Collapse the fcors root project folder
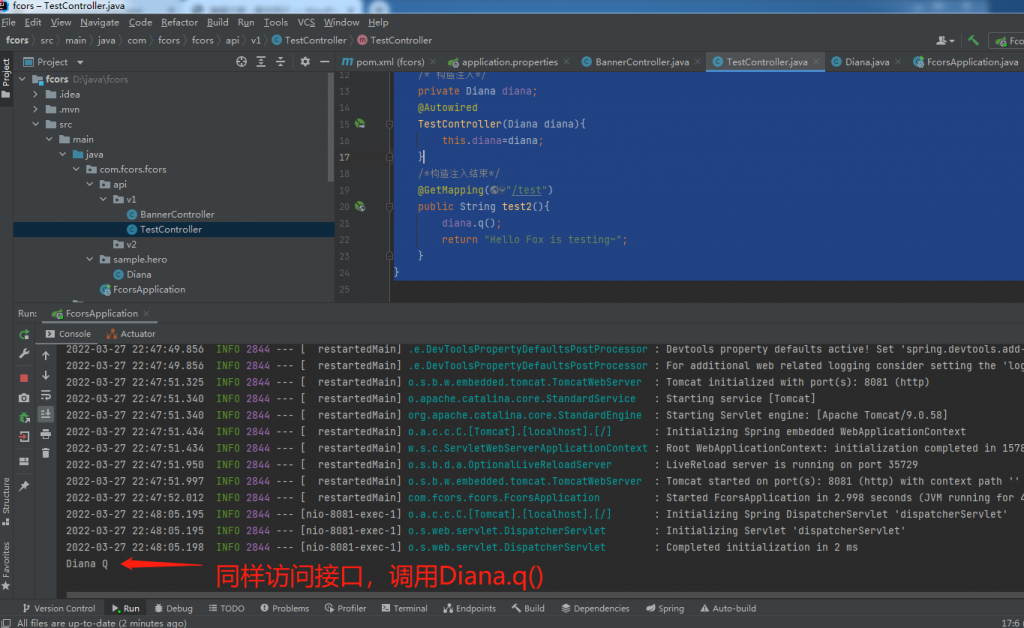 point(23,79)
